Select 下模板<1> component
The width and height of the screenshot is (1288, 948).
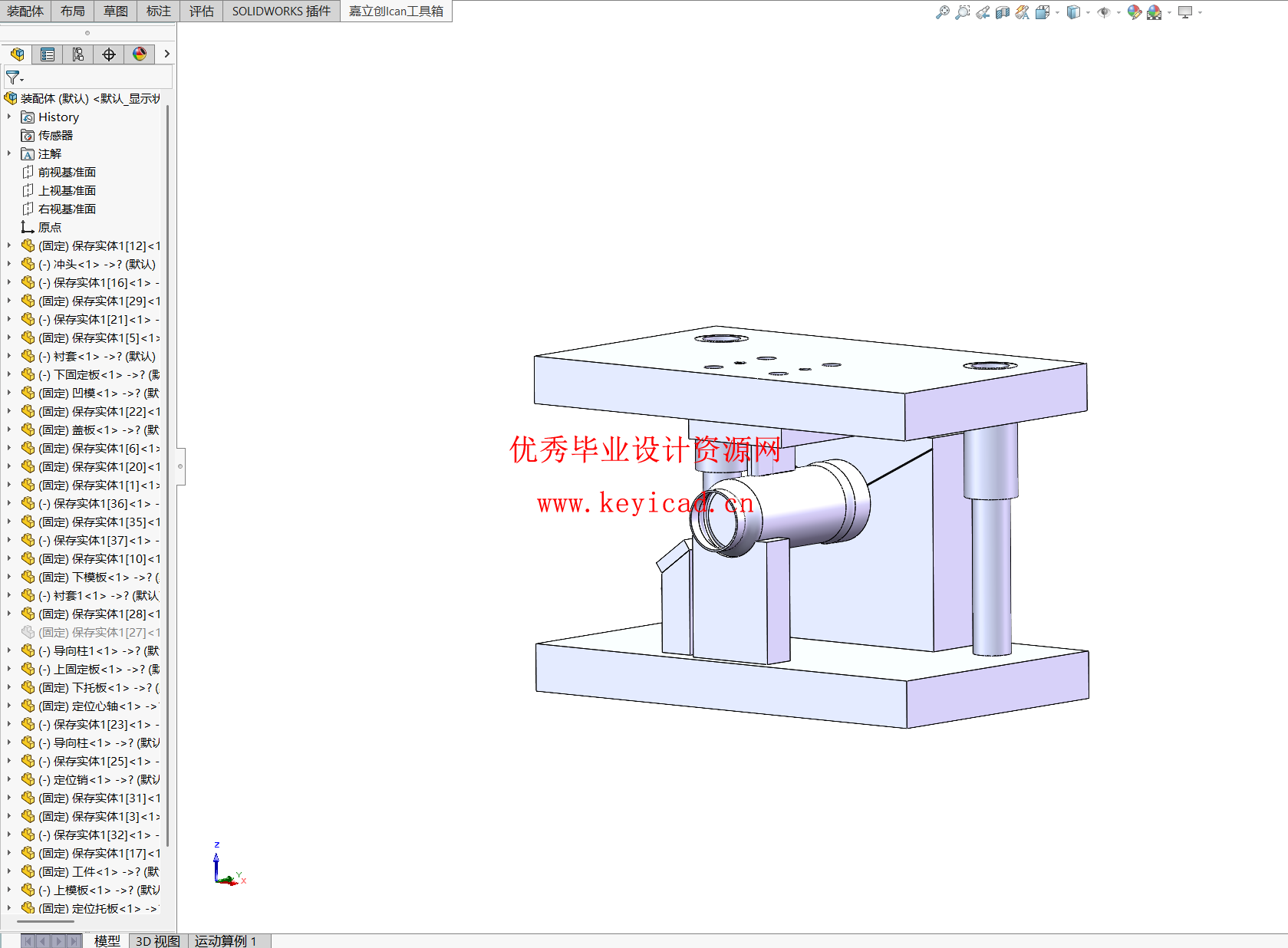pyautogui.click(x=91, y=577)
